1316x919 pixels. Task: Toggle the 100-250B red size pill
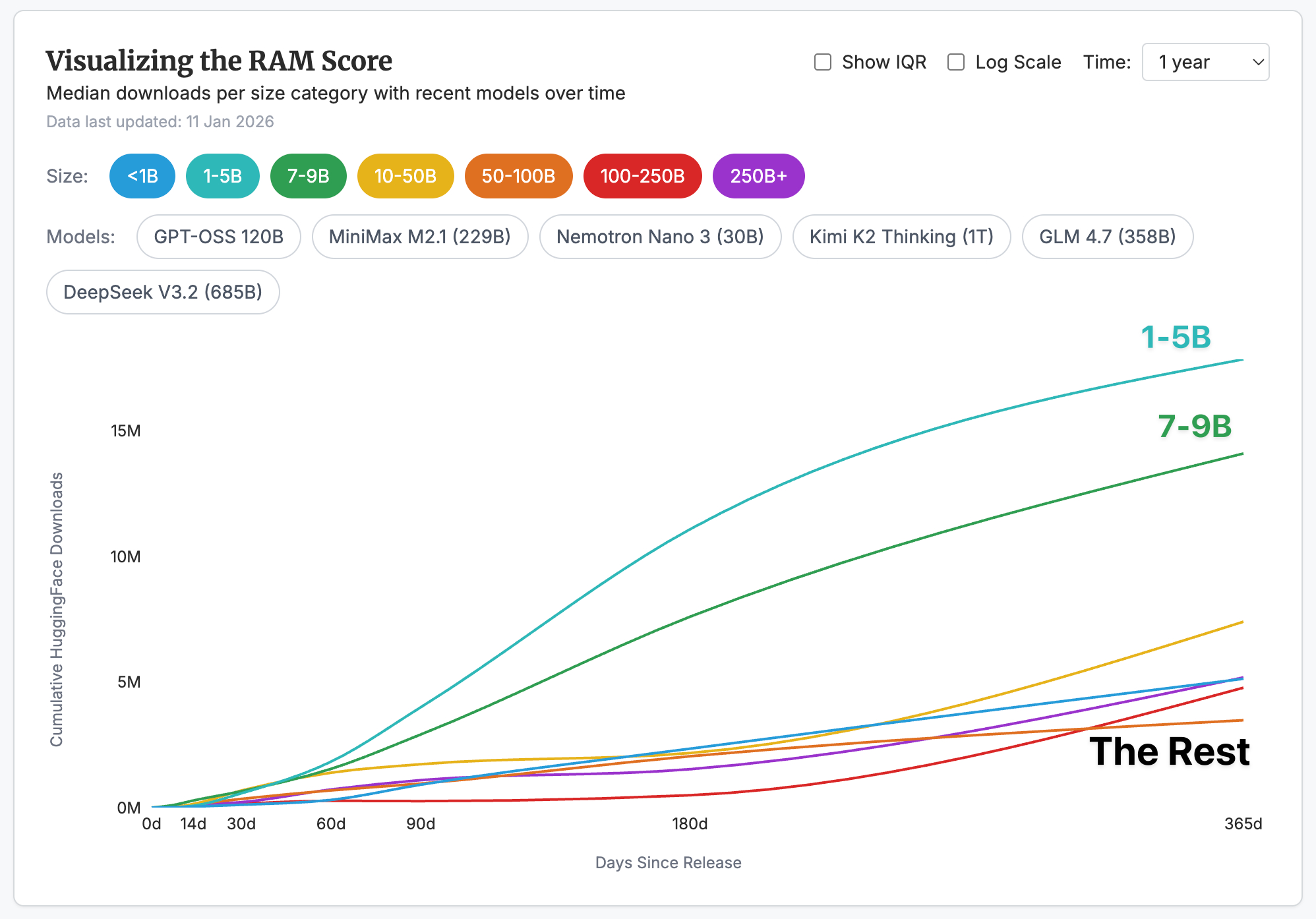click(642, 176)
